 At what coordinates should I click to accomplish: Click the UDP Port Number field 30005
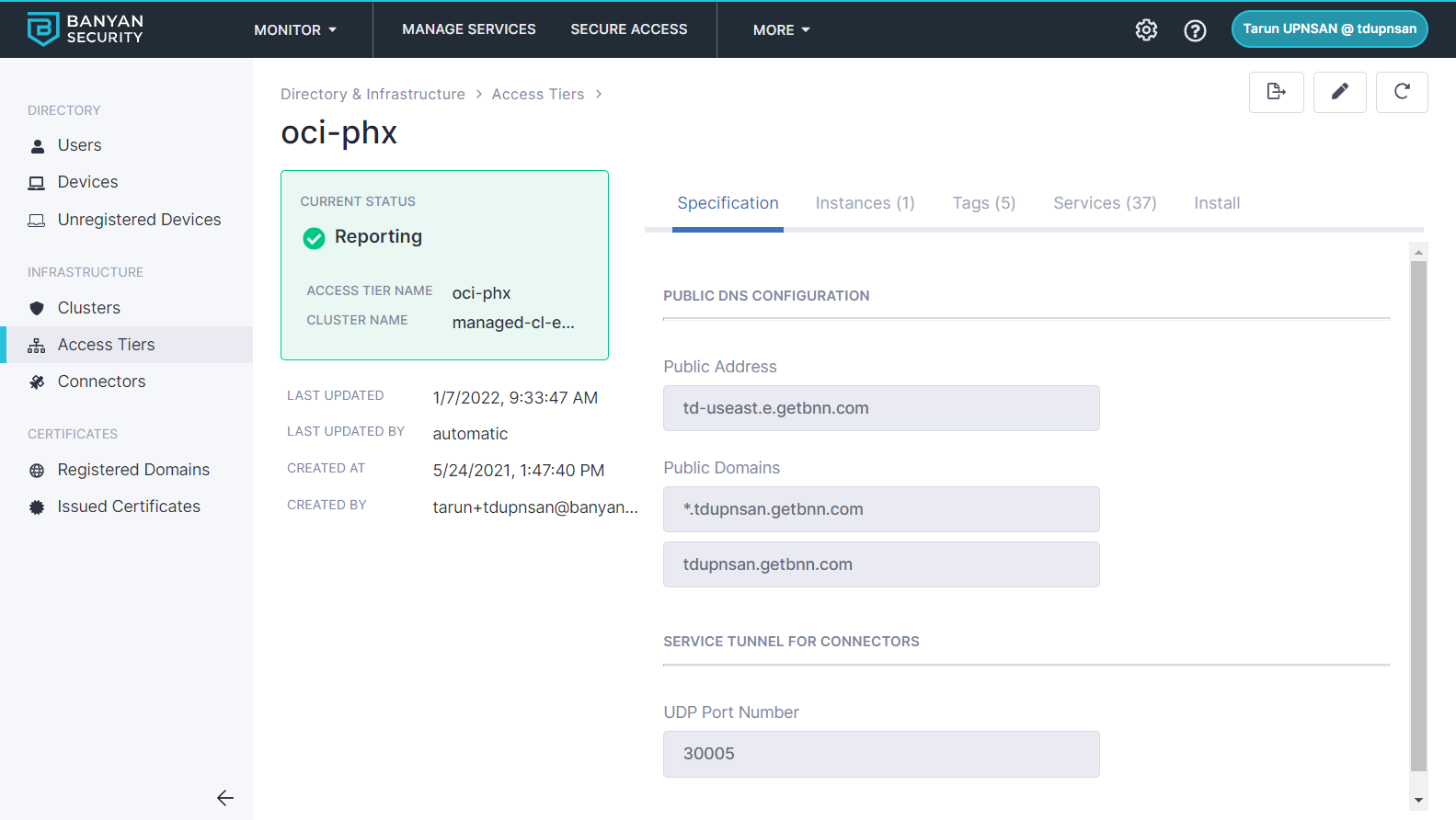(x=881, y=754)
